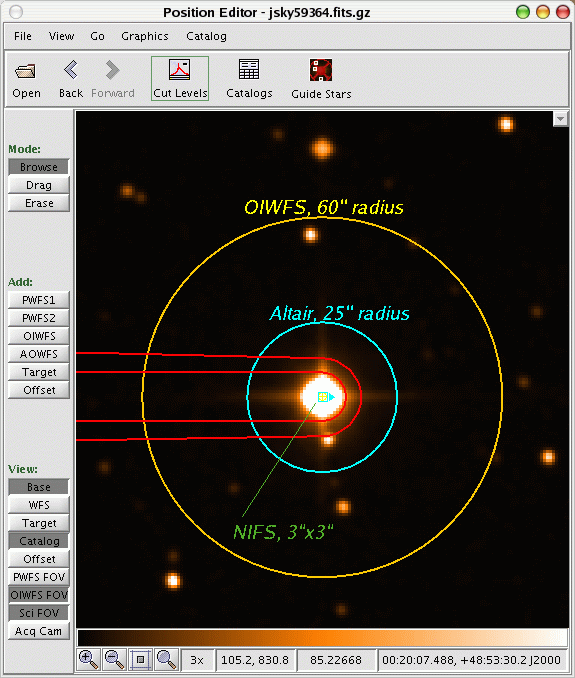
Task: Add a Target position
Action: pos(38,372)
